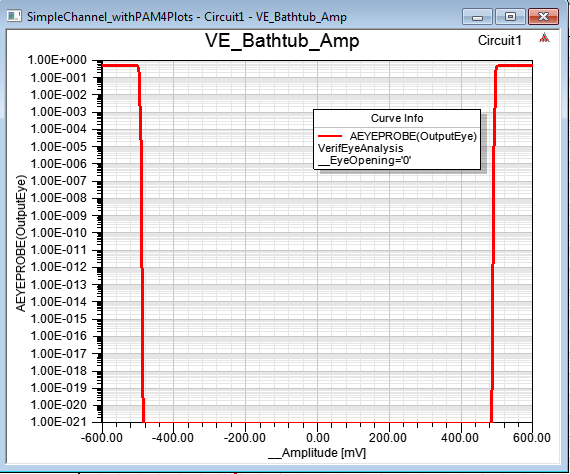This screenshot has height=474, width=570.
Task: Click the 1.00E-021 Y axis tick value
Action: tap(59, 422)
